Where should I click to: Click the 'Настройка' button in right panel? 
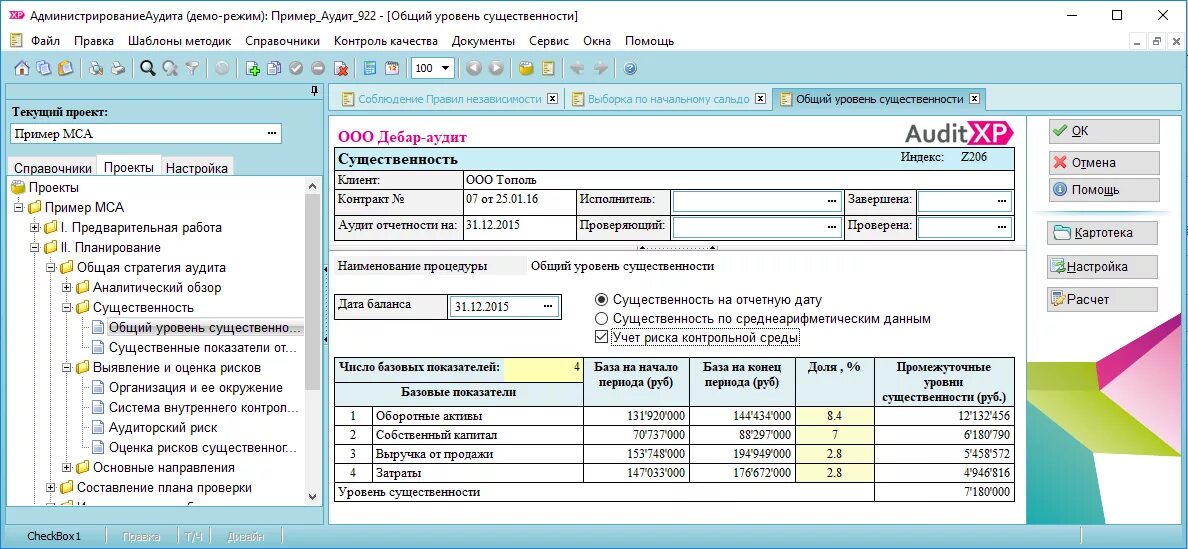coord(1102,267)
